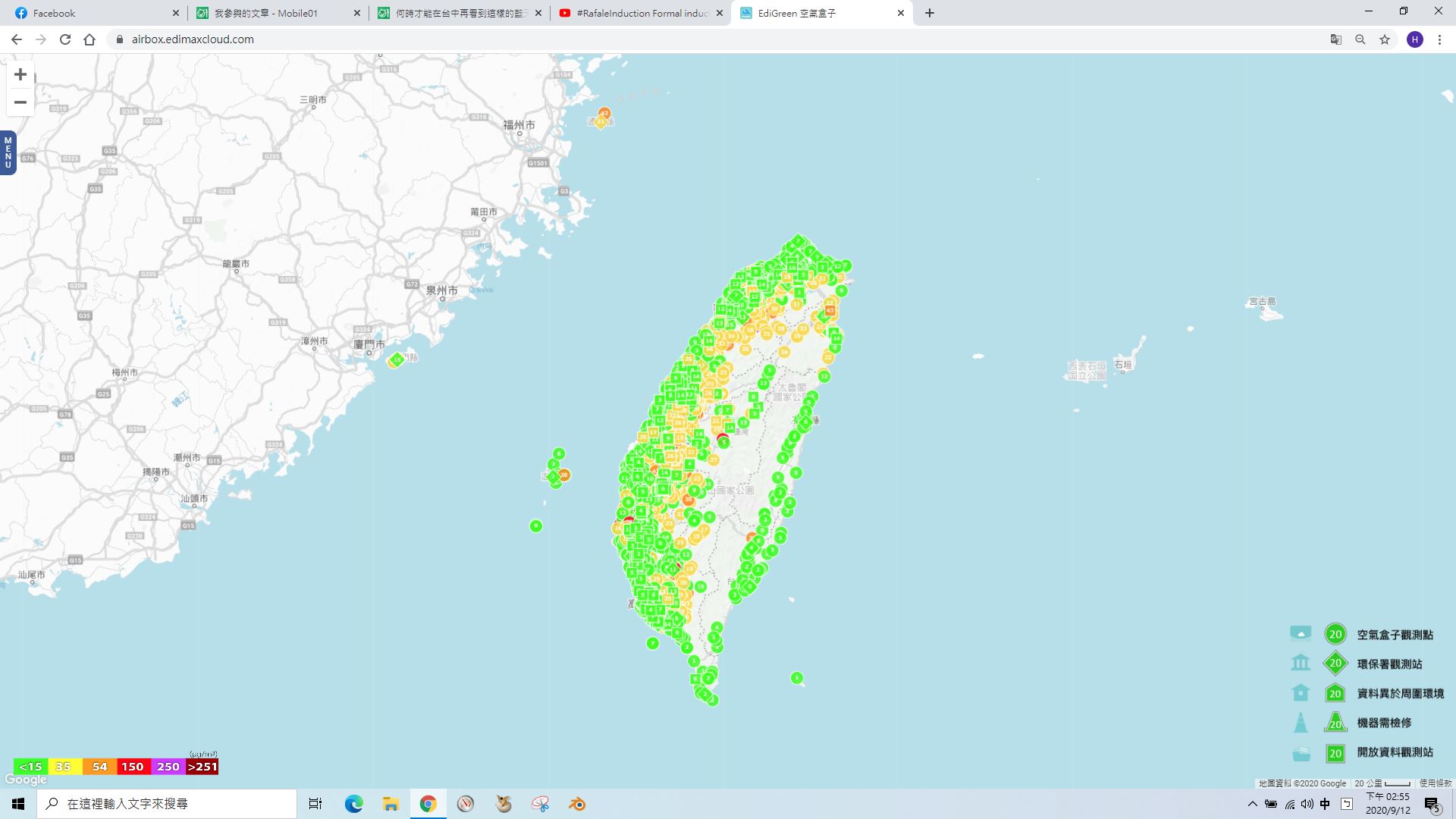Screen dimensions: 1456x819
Task: Zoom out the map with minus button
Action: pyautogui.click(x=20, y=102)
